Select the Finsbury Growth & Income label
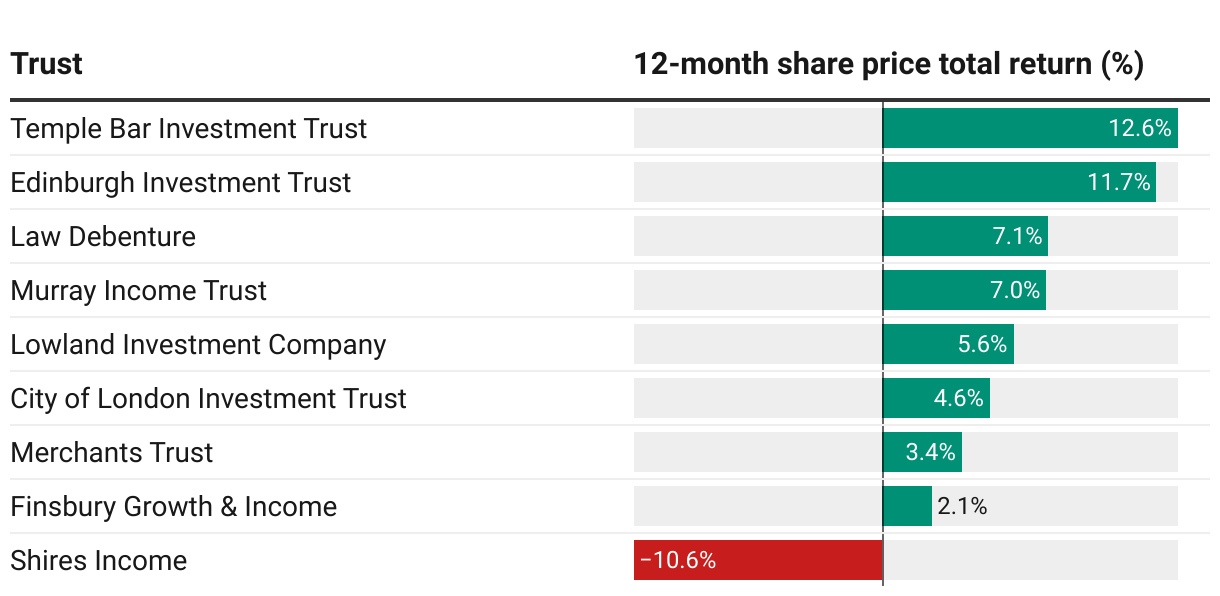This screenshot has height=596, width=1220. coord(174,507)
